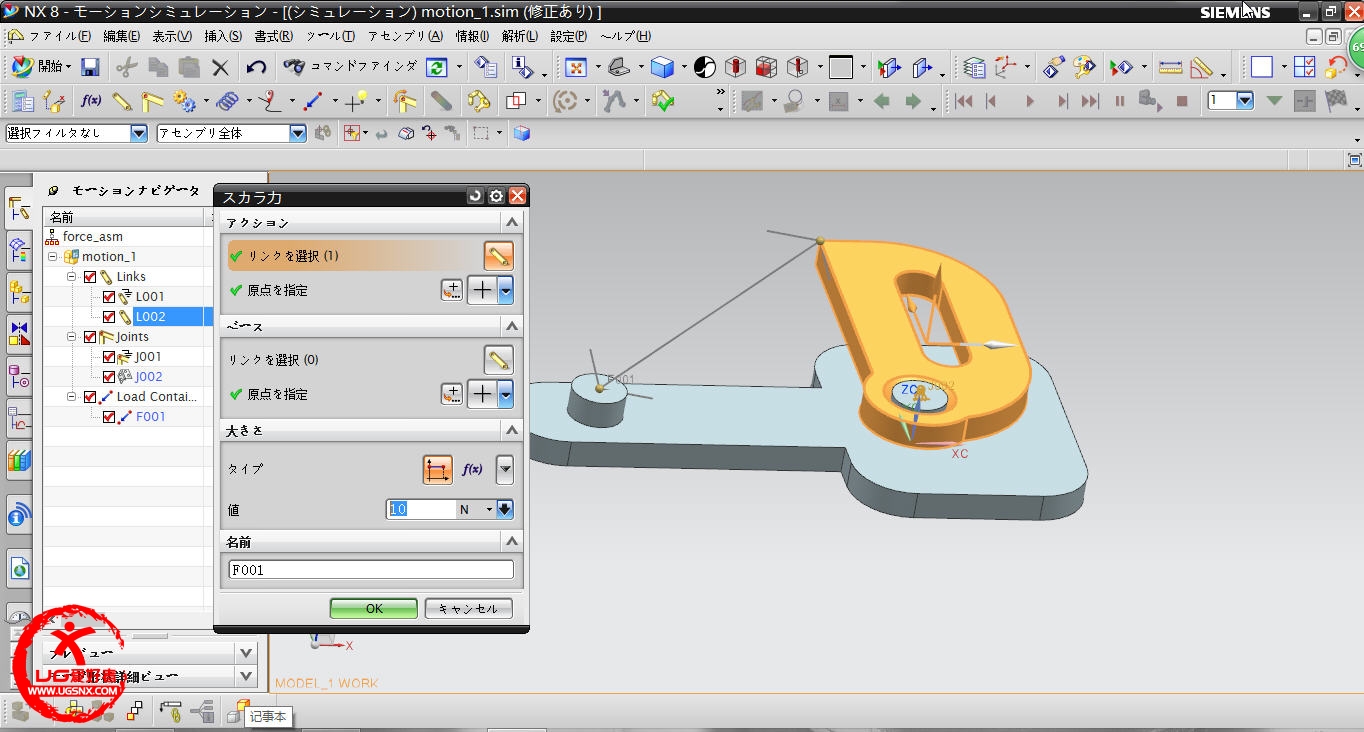This screenshot has height=732, width=1364.
Task: Click the Fit view icon
Action: tap(576, 67)
